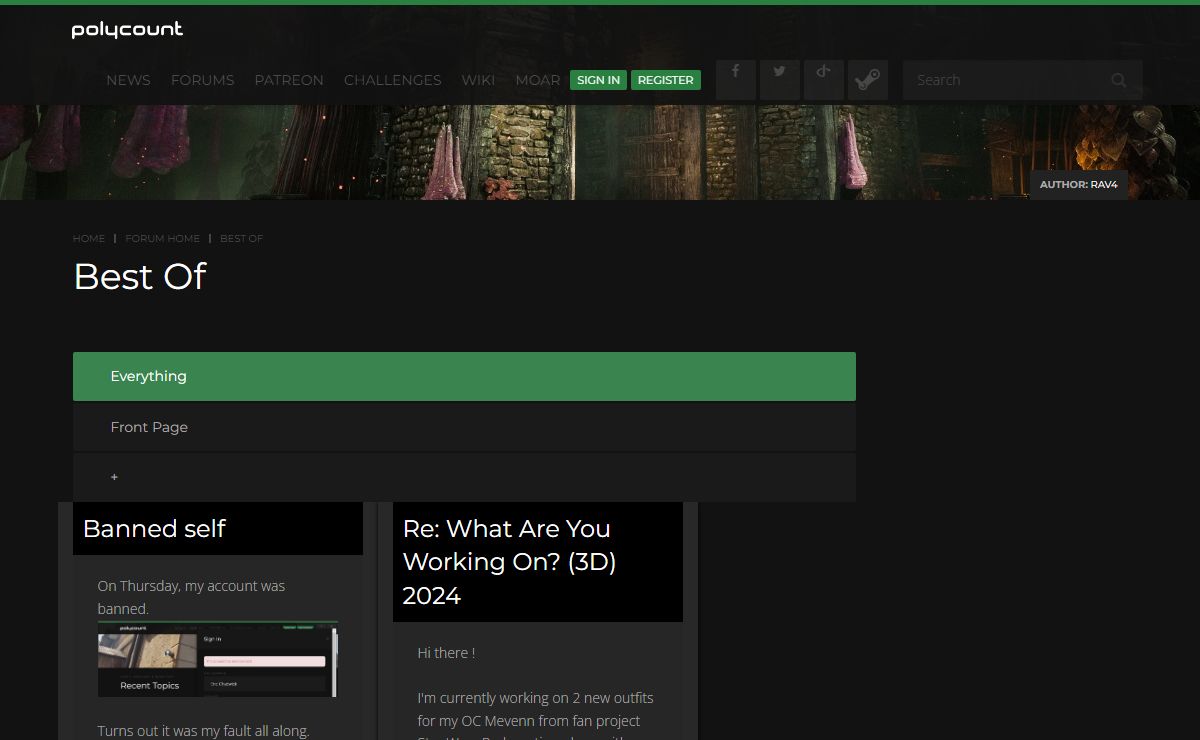The image size is (1200, 740).
Task: Open the News menu item
Action: [x=128, y=80]
